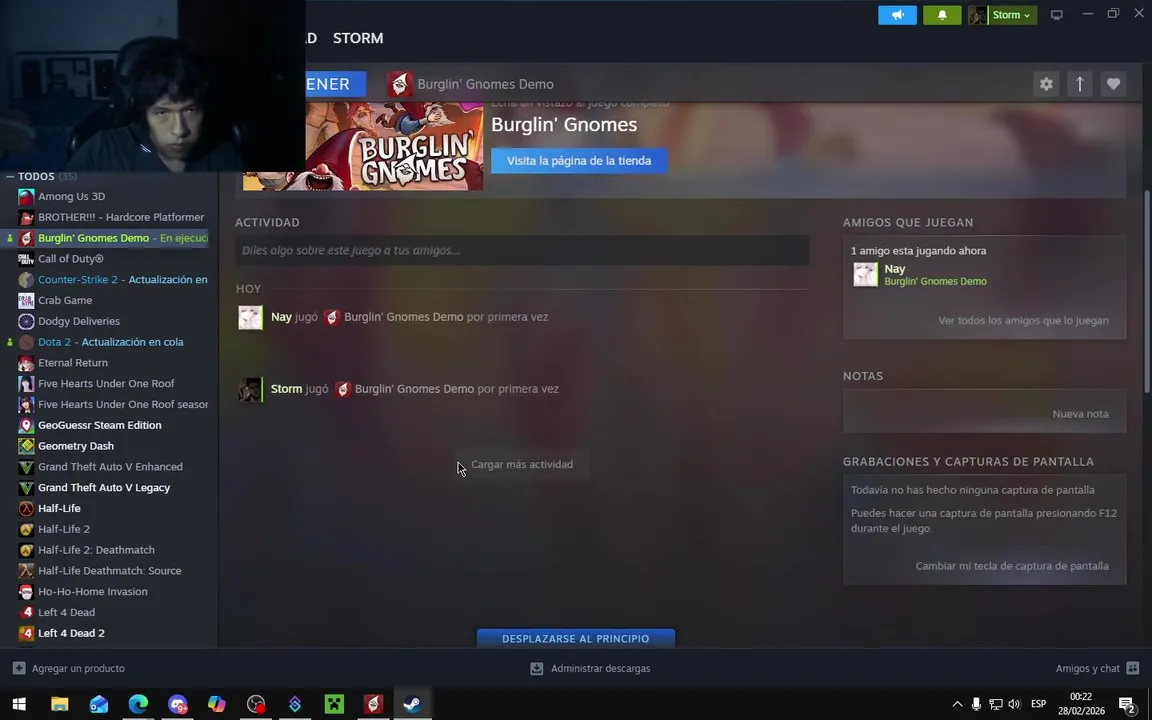The width and height of the screenshot is (1152, 720).
Task: Show hidden system tray icons chevron
Action: click(x=957, y=705)
